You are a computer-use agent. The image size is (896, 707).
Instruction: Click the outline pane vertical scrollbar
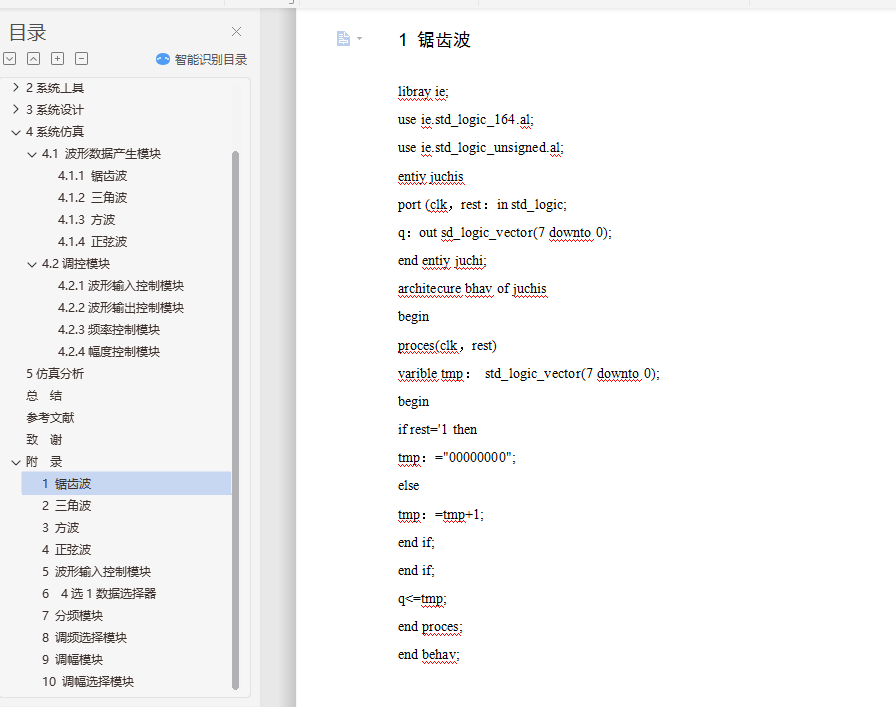235,420
